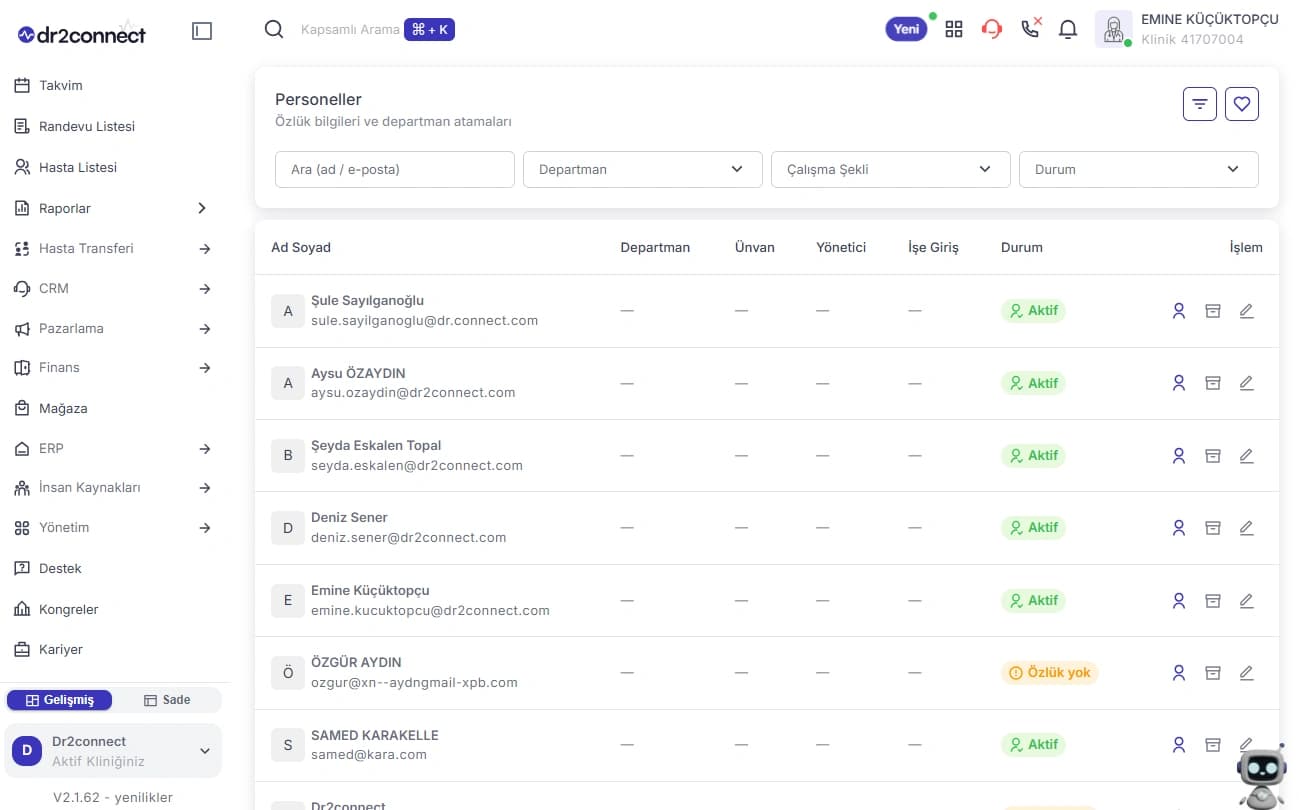Viewport: 1299px width, 810px height.
Task: Open profile icon for Deniz Sener
Action: coord(1179,527)
